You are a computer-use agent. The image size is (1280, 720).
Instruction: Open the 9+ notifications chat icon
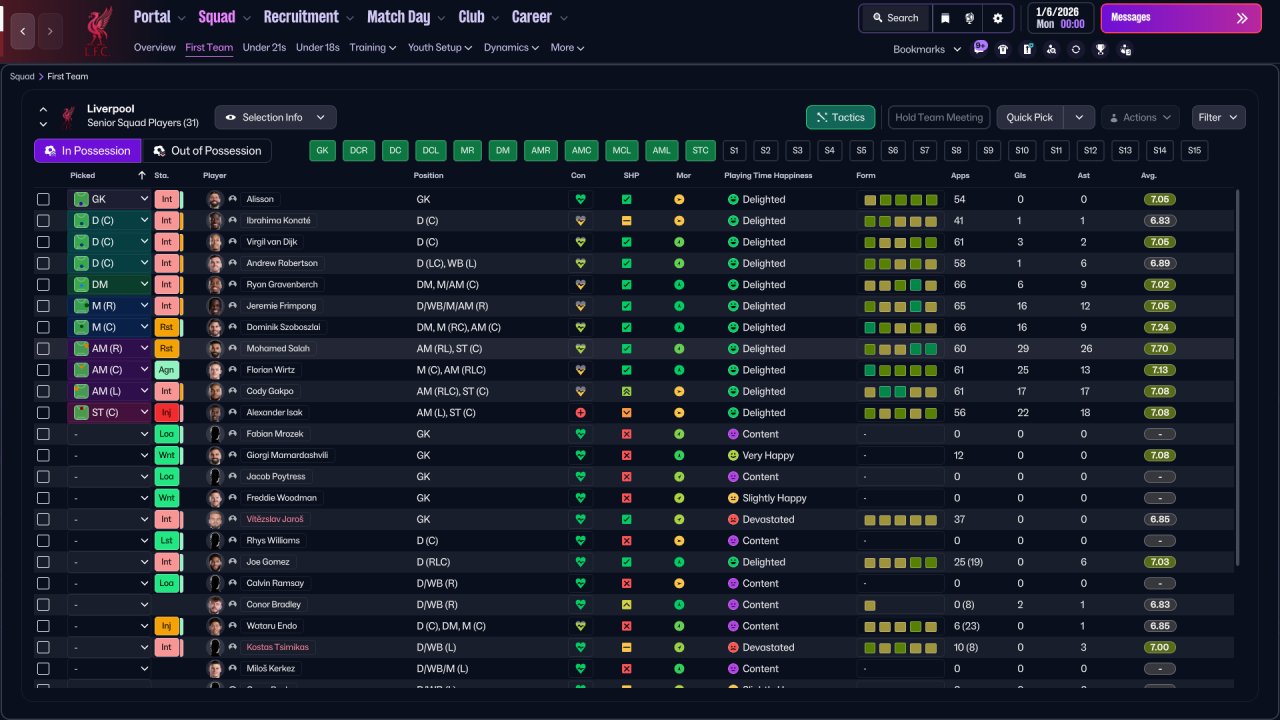pyautogui.click(x=979, y=47)
